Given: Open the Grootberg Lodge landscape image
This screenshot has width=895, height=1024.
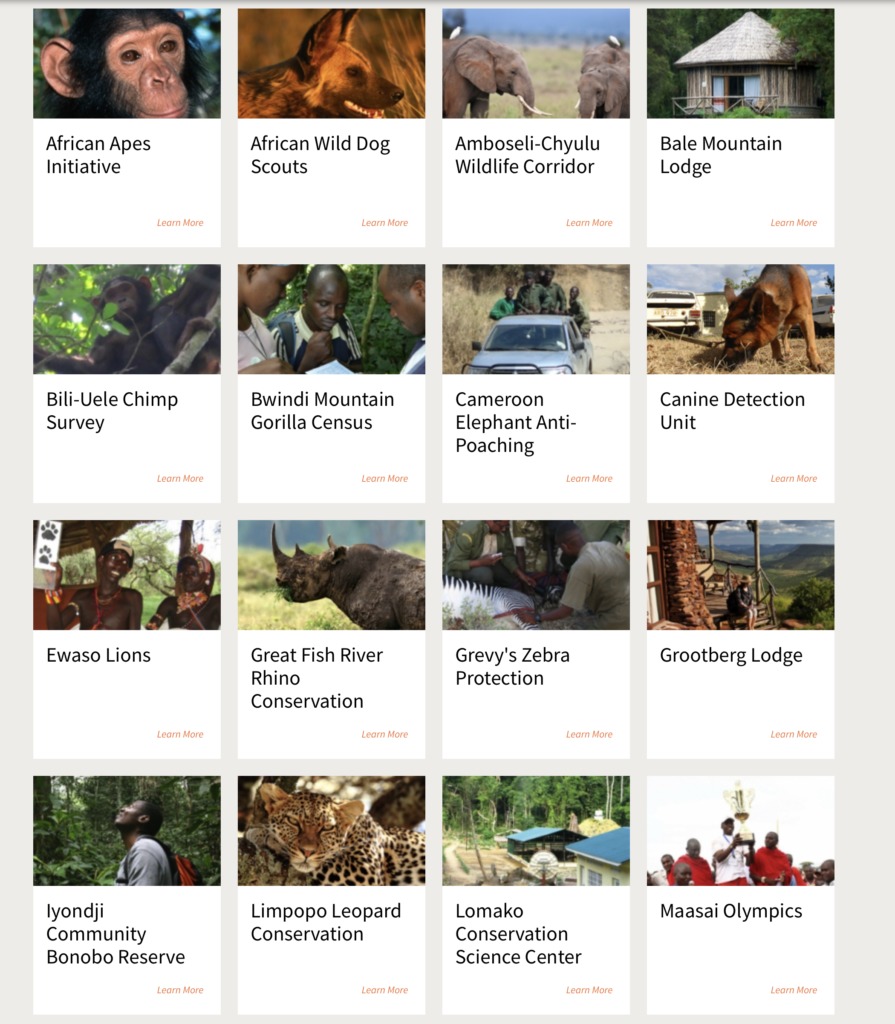Looking at the screenshot, I should point(740,575).
